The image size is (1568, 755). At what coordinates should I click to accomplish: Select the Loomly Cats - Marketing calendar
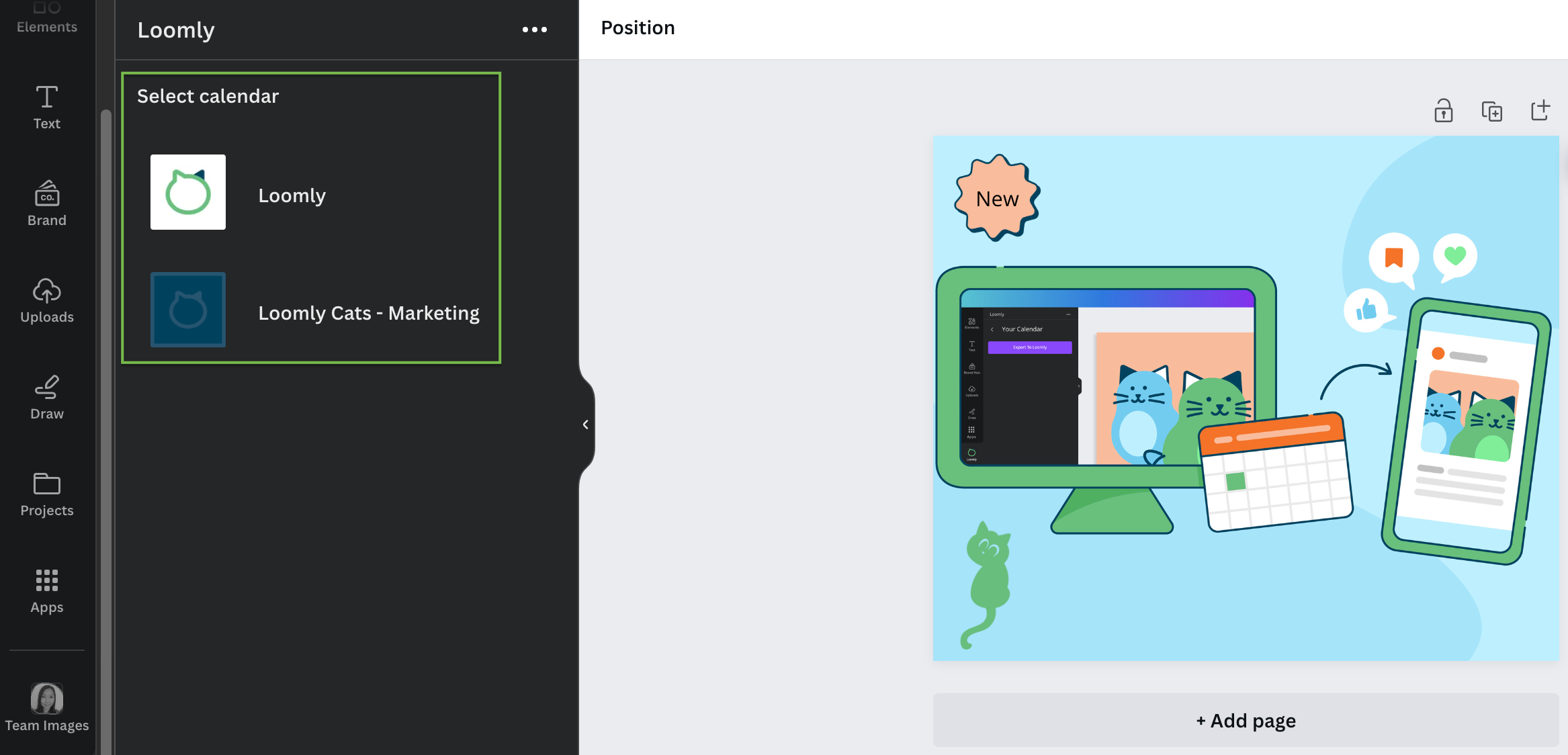pos(369,312)
